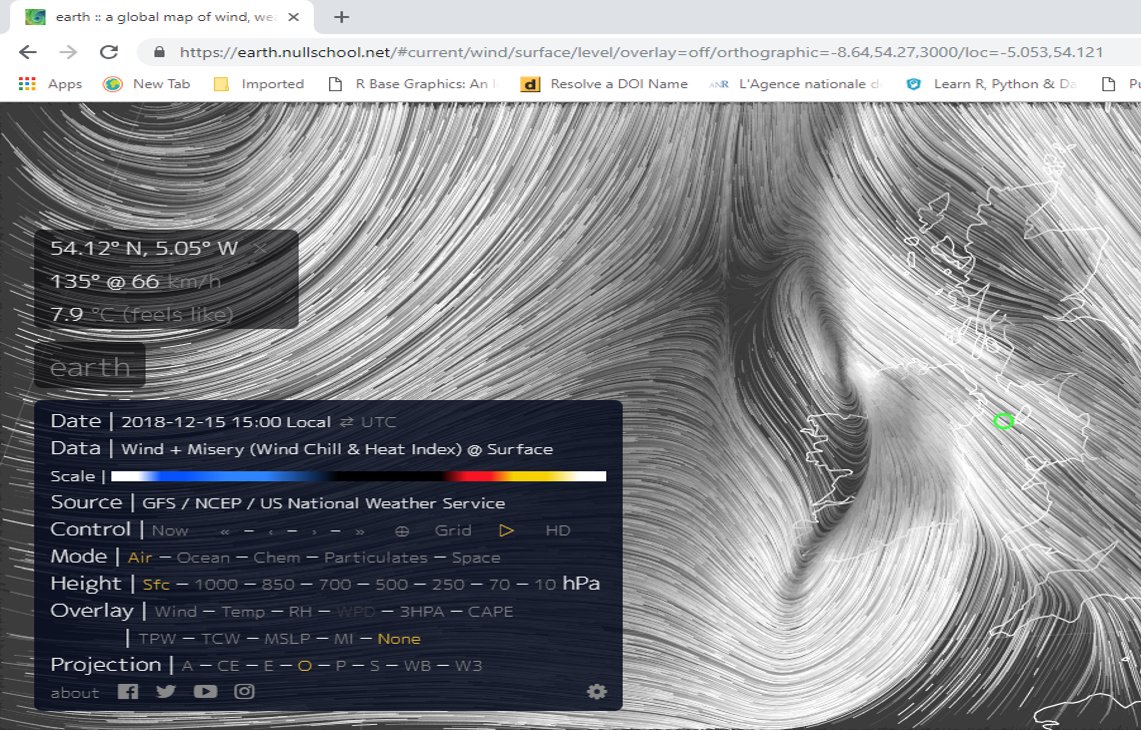Select projection CE
This screenshot has width=1141, height=730.
[x=228, y=666]
